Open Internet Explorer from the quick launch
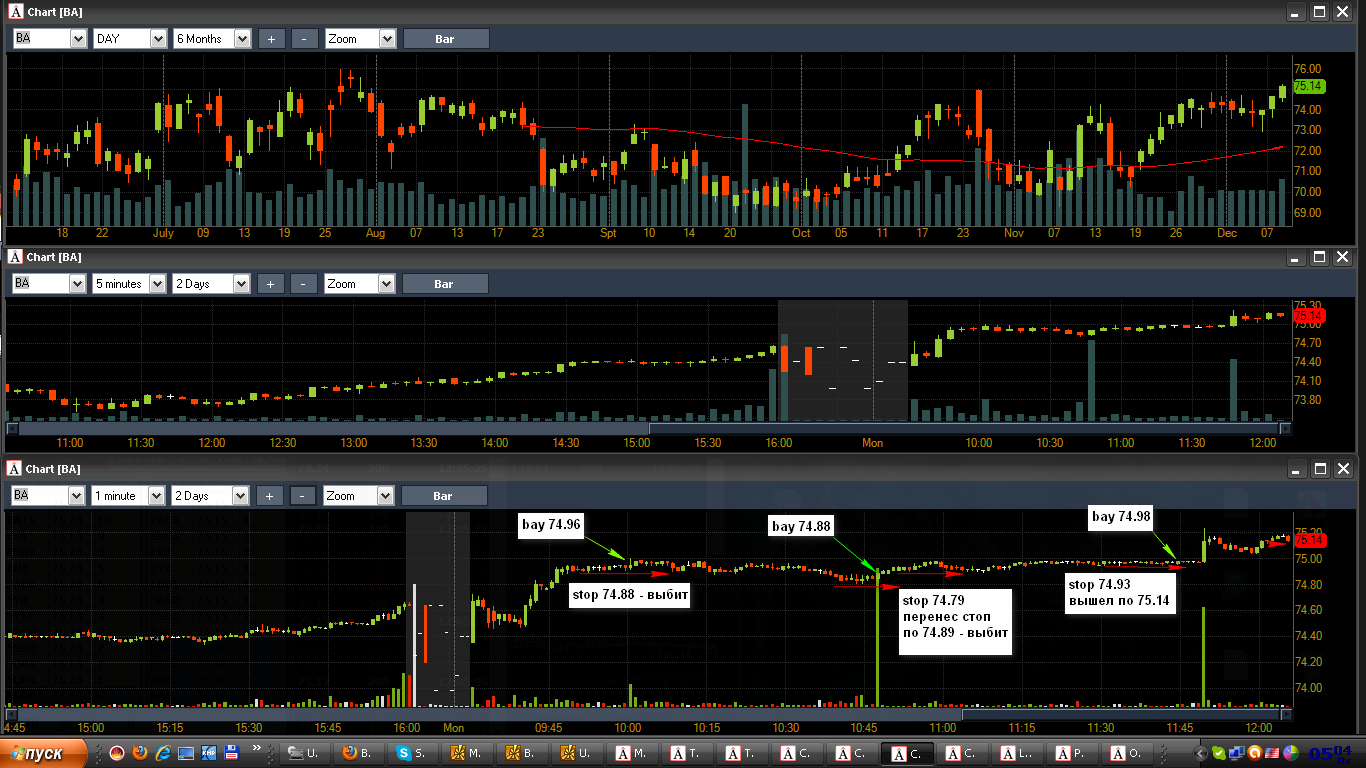The height and width of the screenshot is (768, 1366). click(x=162, y=753)
